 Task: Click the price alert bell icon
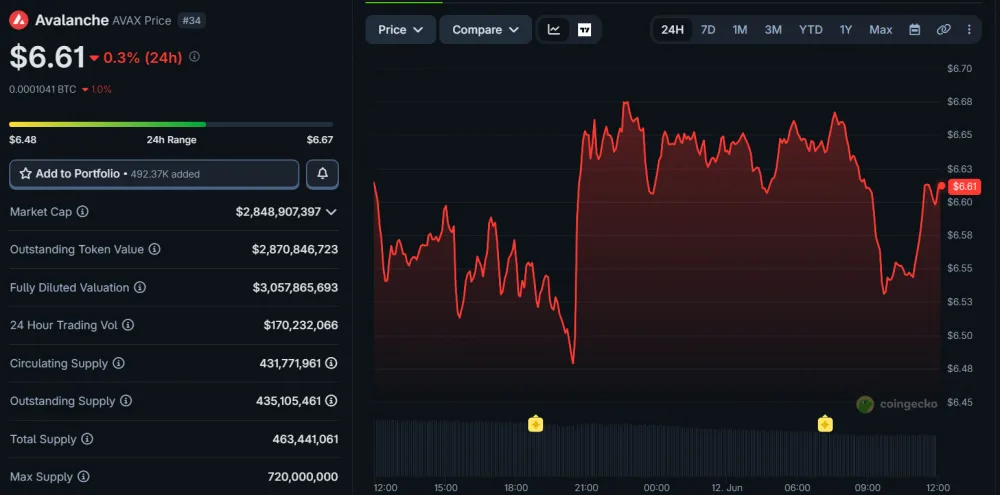pyautogui.click(x=322, y=174)
